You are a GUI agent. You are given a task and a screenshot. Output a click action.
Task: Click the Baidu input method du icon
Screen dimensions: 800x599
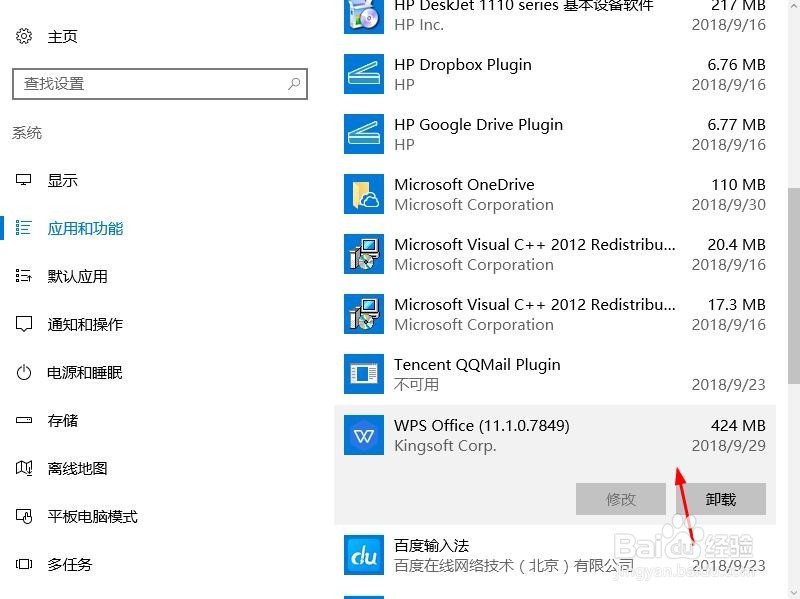364,555
